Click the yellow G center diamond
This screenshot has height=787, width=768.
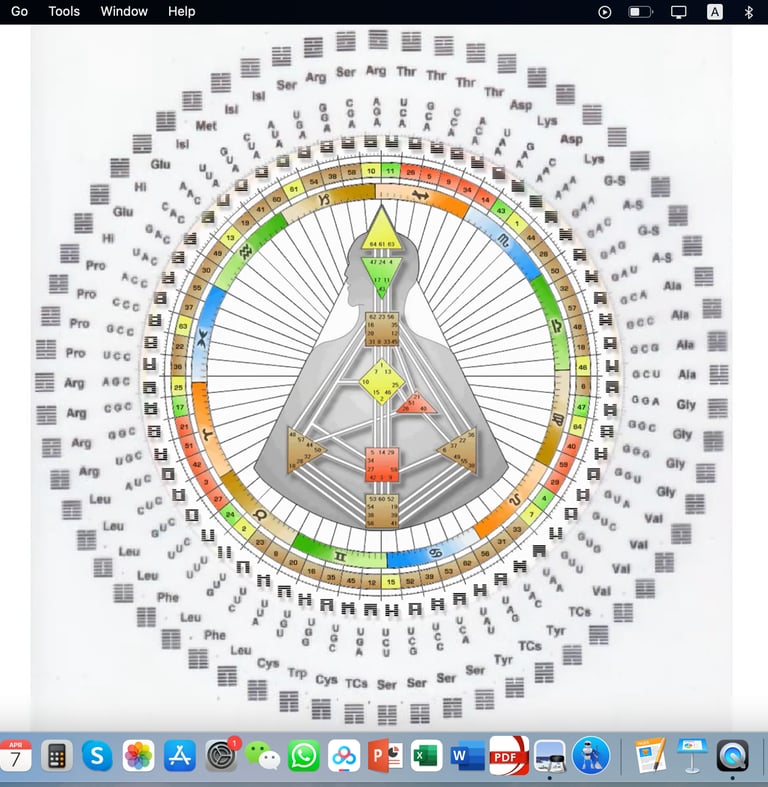click(381, 381)
